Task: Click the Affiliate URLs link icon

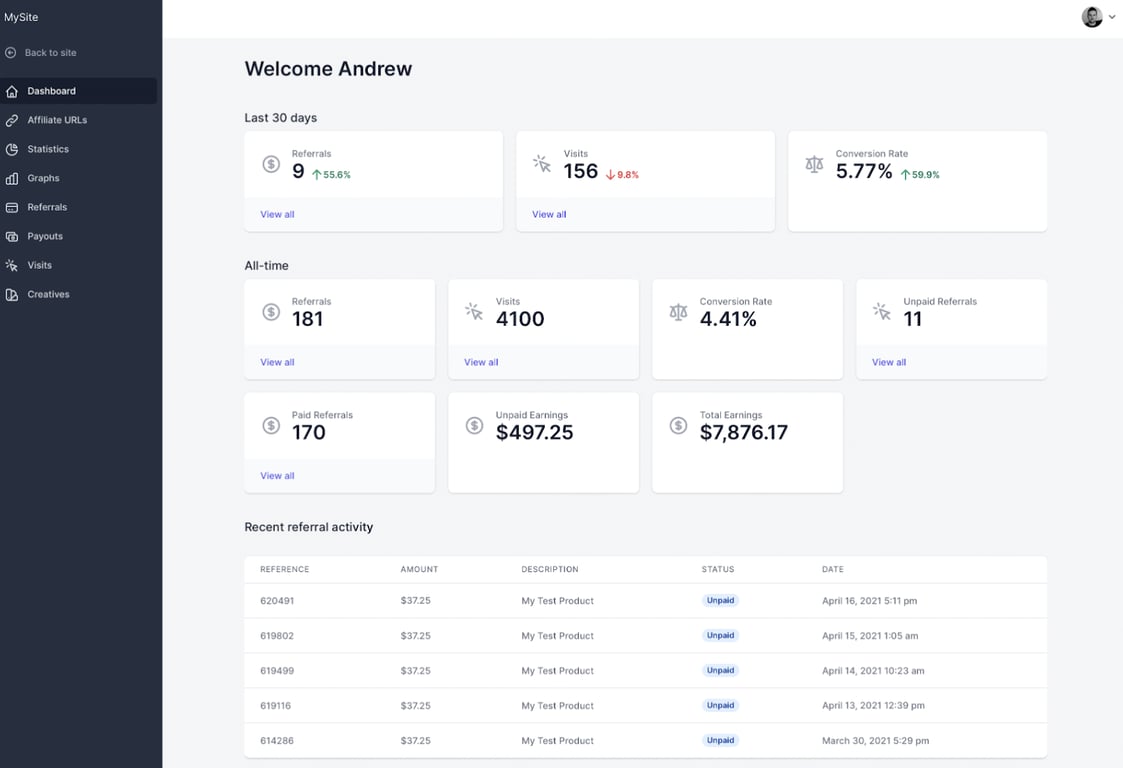Action: [11, 120]
